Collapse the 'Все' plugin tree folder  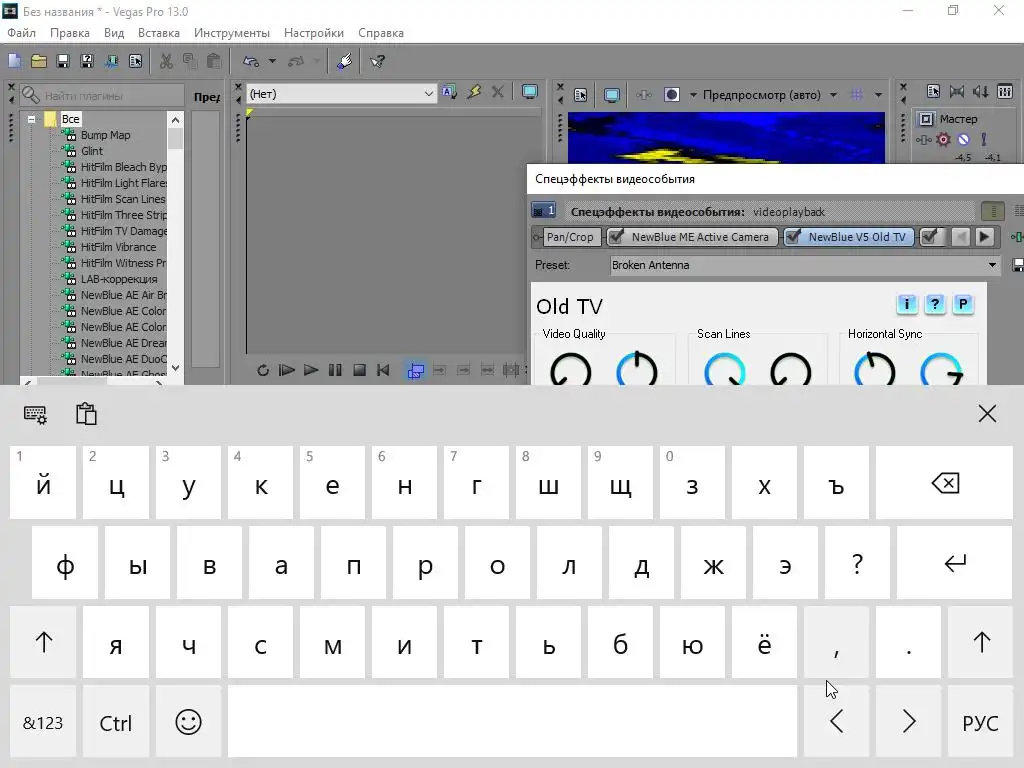(31, 119)
